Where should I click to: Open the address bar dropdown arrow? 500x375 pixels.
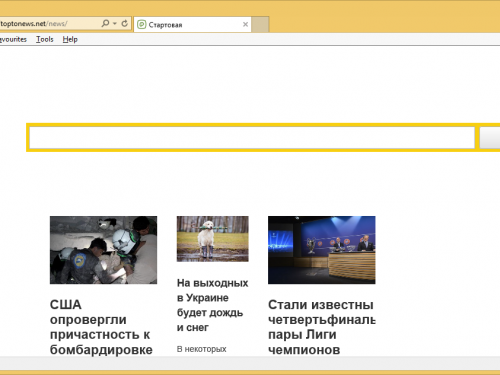[x=115, y=23]
